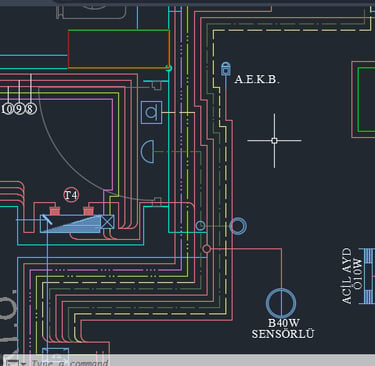Click the circled number 9 tag
The height and width of the screenshot is (366, 375).
19,109
